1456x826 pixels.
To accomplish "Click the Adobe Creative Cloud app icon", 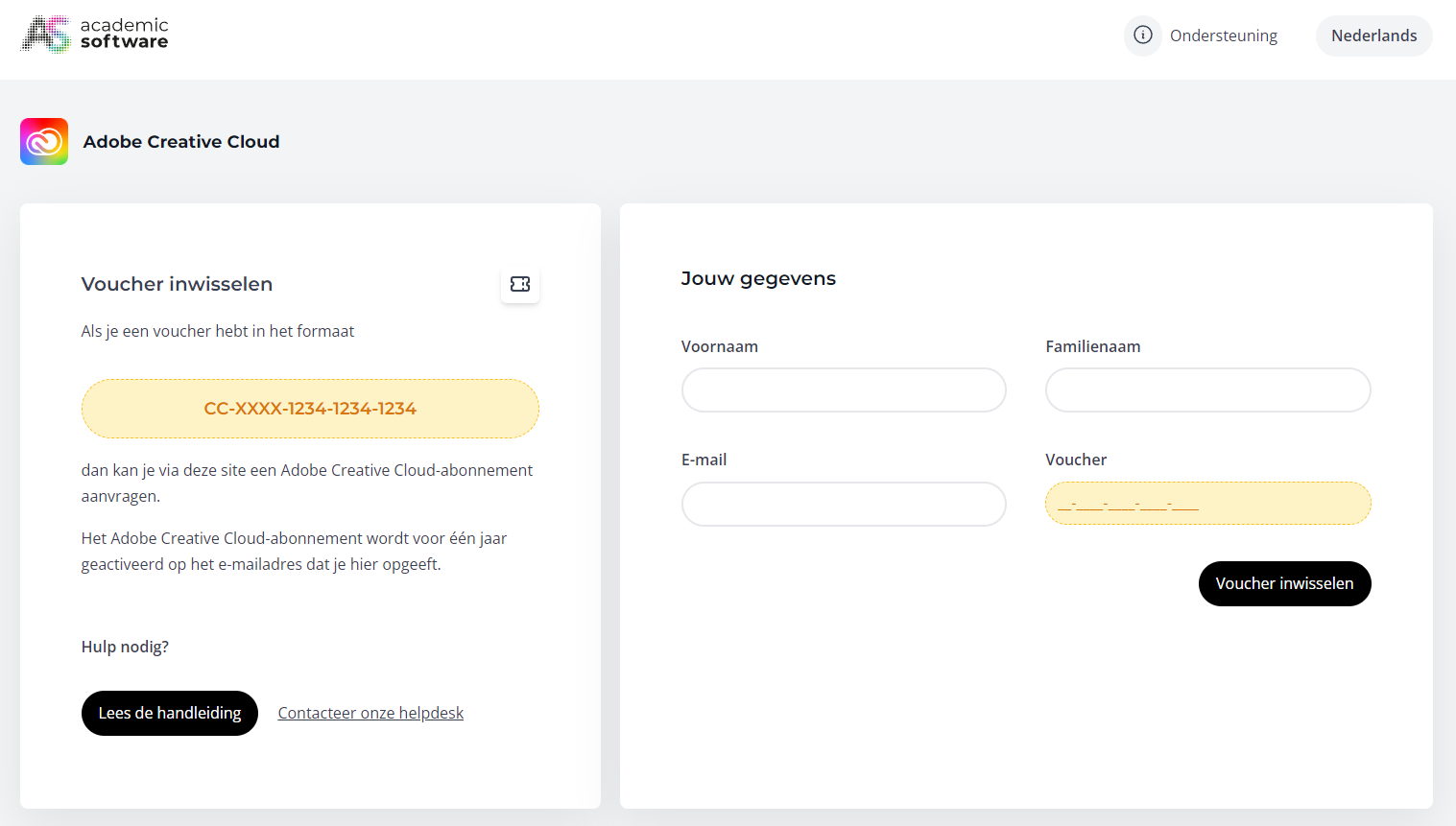I will click(x=44, y=142).
